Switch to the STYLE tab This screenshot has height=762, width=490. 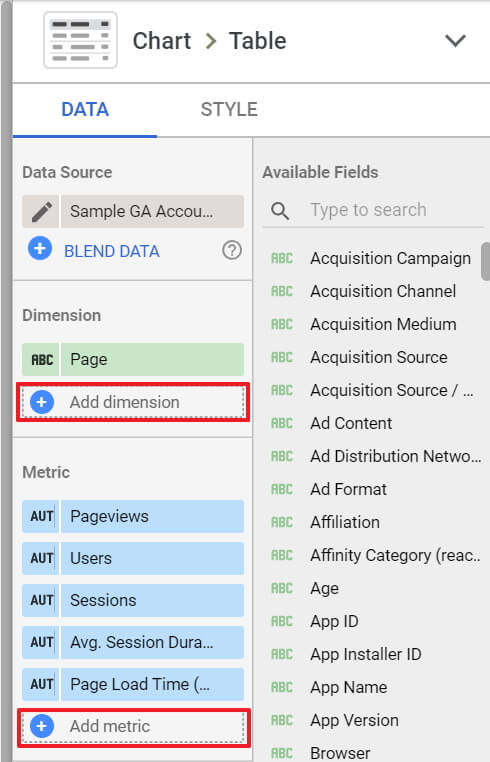229,109
